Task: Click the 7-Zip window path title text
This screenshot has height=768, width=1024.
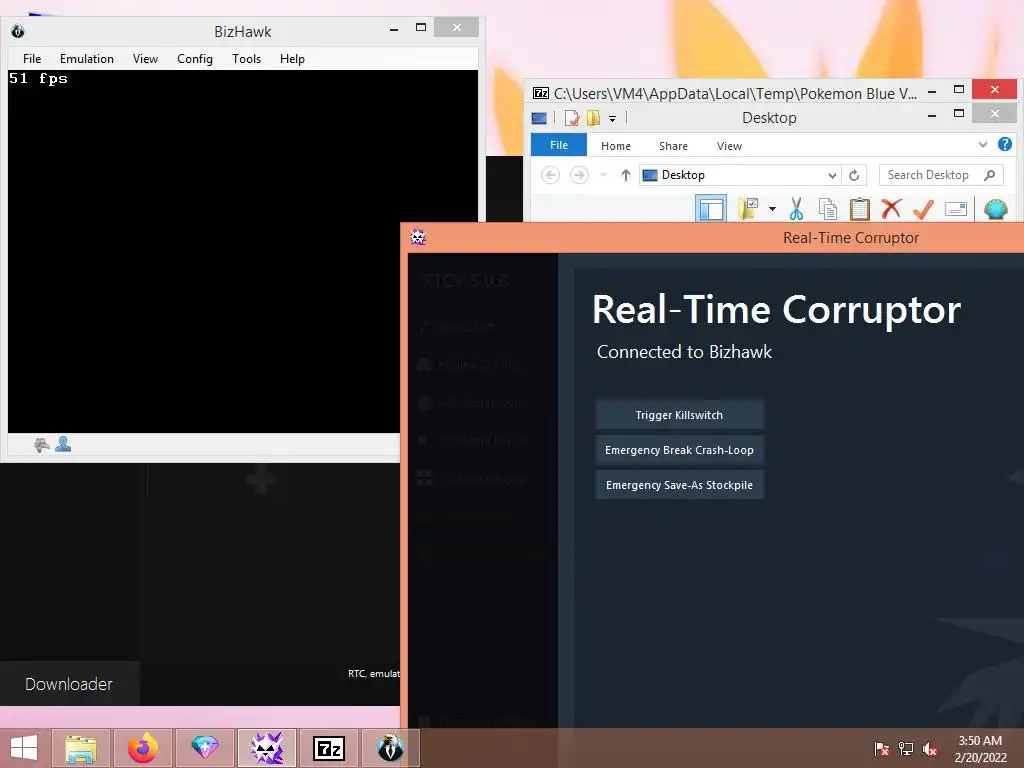Action: [735, 93]
